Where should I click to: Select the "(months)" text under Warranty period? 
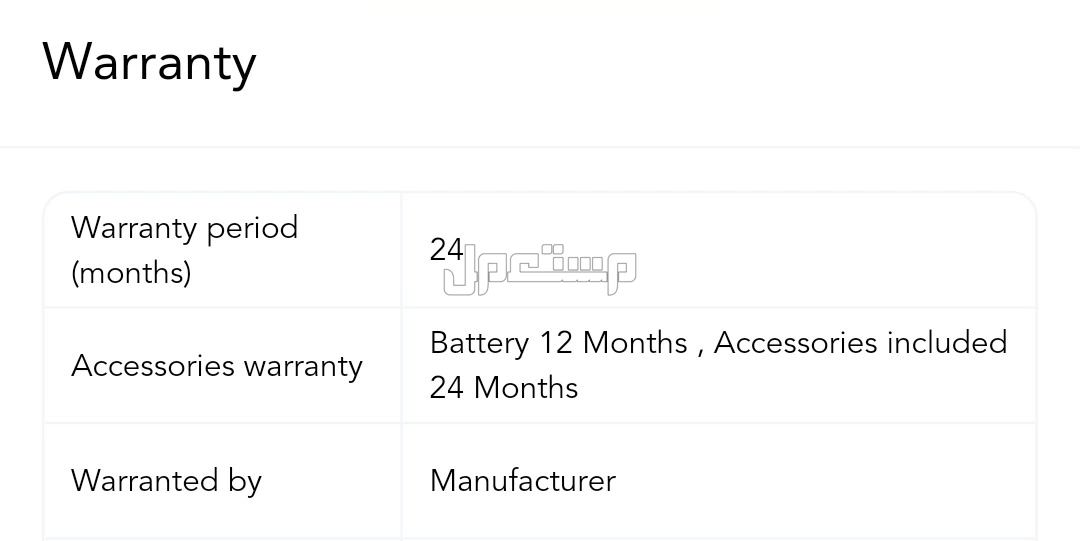click(x=130, y=273)
